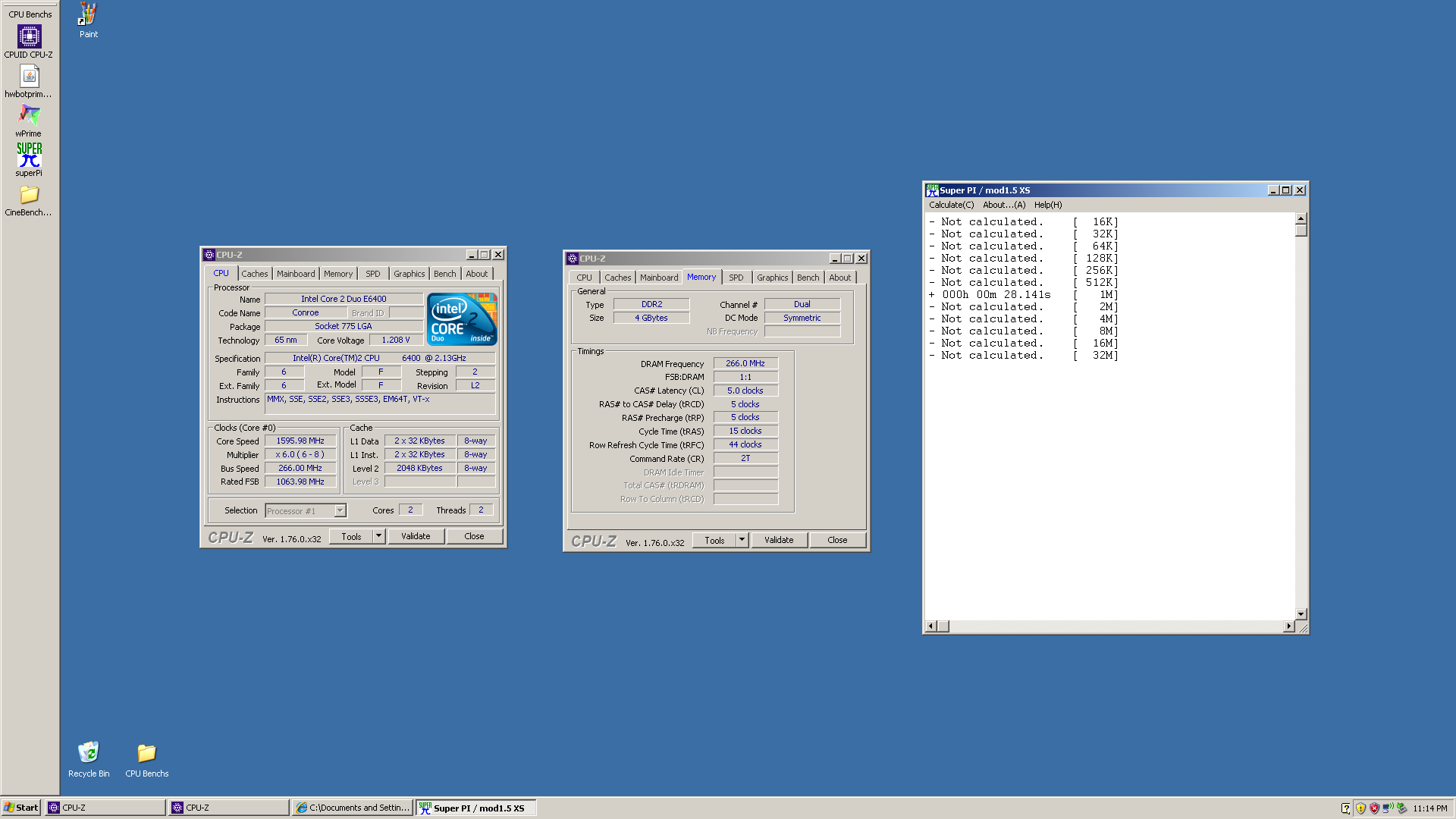Click the CPU Benchs toolbar label
The width and height of the screenshot is (1456, 819).
[x=30, y=14]
